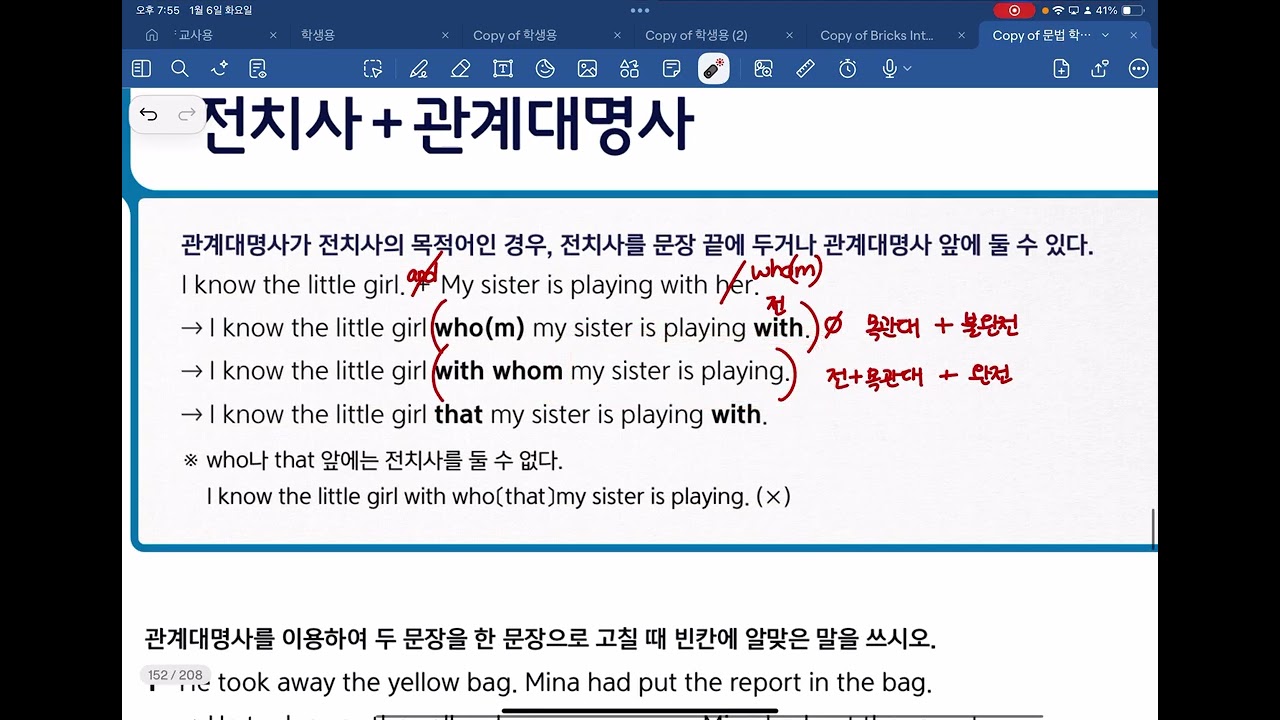This screenshot has width=1280, height=720.
Task: Select the active Copy of 문법 학... tab
Action: pos(1041,35)
